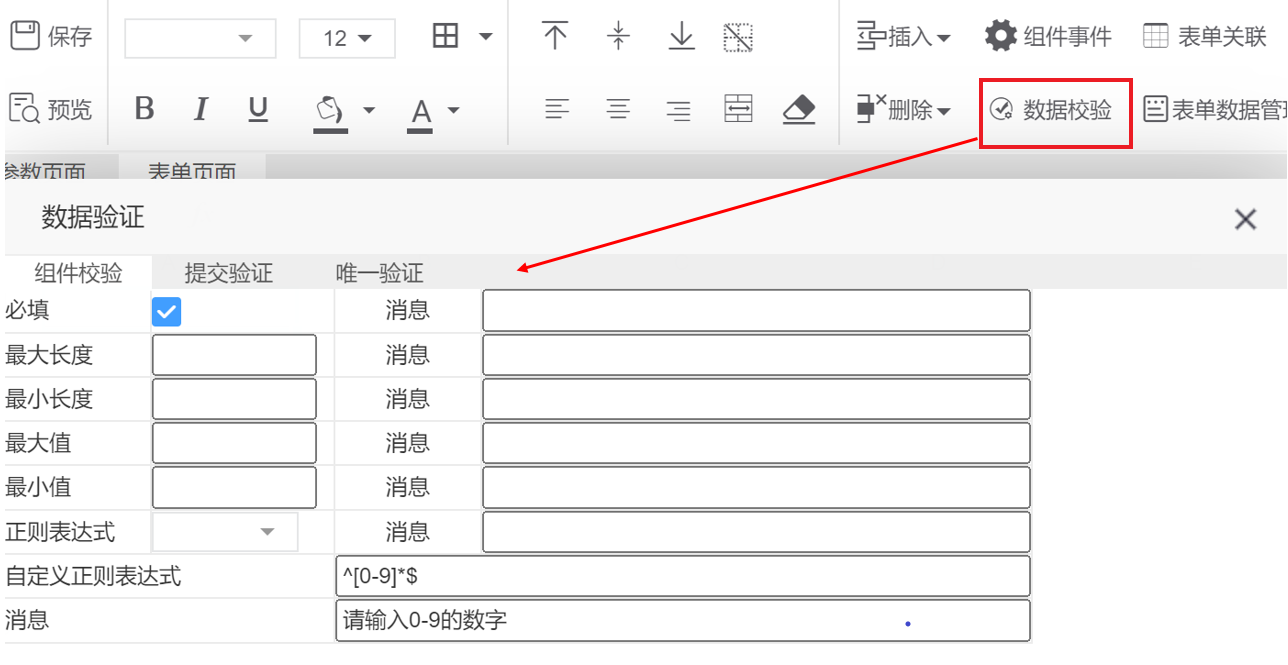
Task: Click the 最小长度 message input field
Action: coord(756,399)
